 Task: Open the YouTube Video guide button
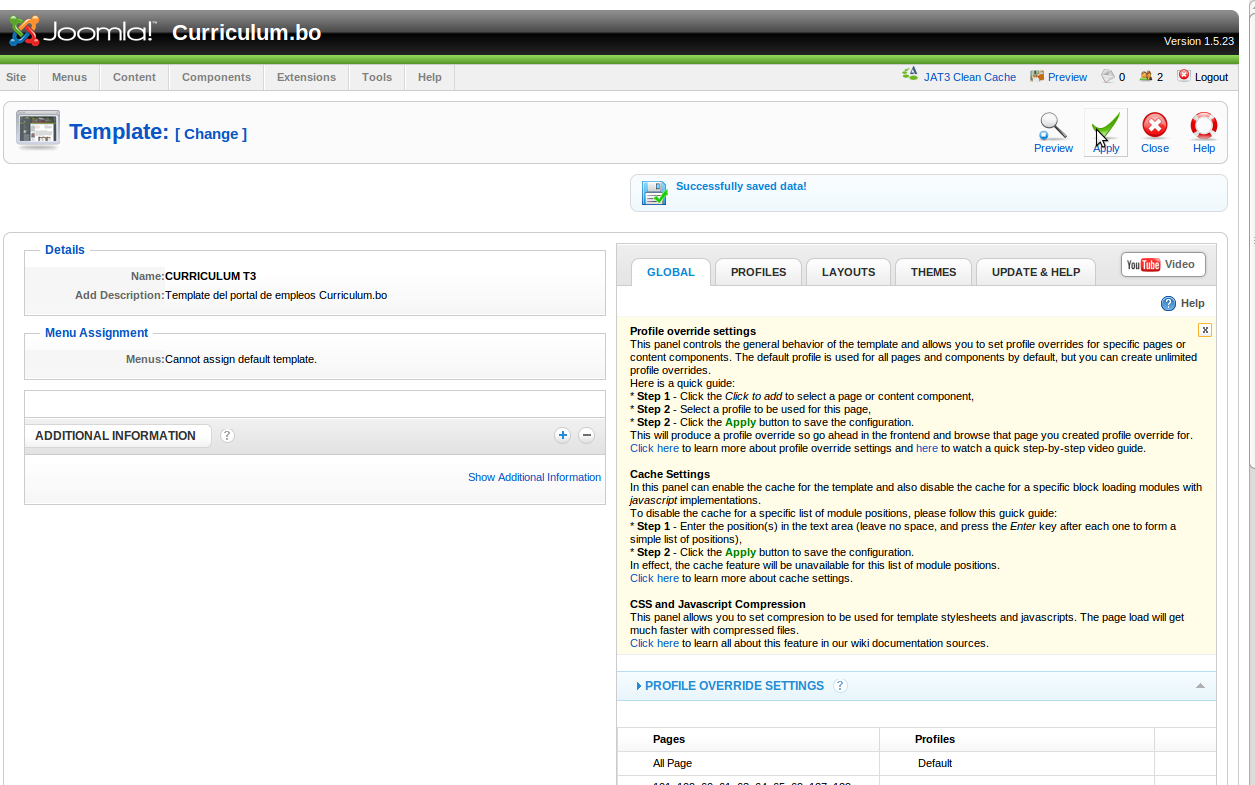pos(1162,264)
